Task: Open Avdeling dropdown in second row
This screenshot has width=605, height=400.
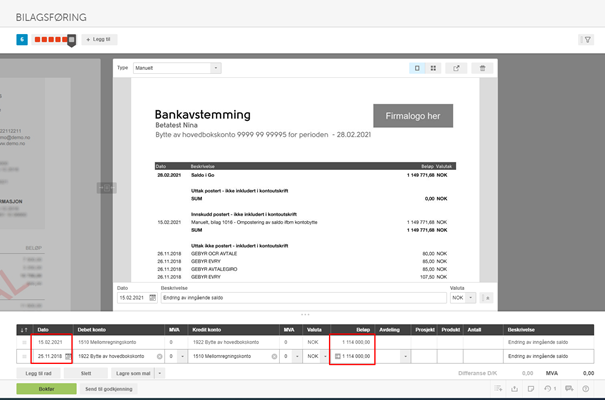Action: click(x=405, y=356)
